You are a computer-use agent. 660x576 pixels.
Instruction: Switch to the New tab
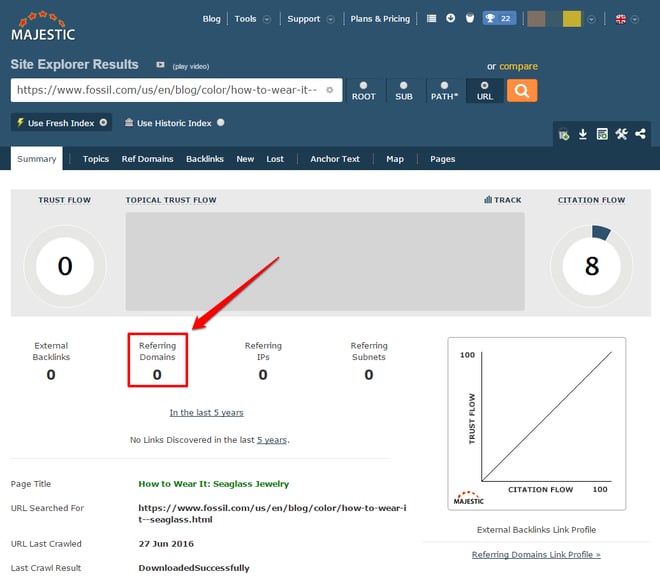245,159
